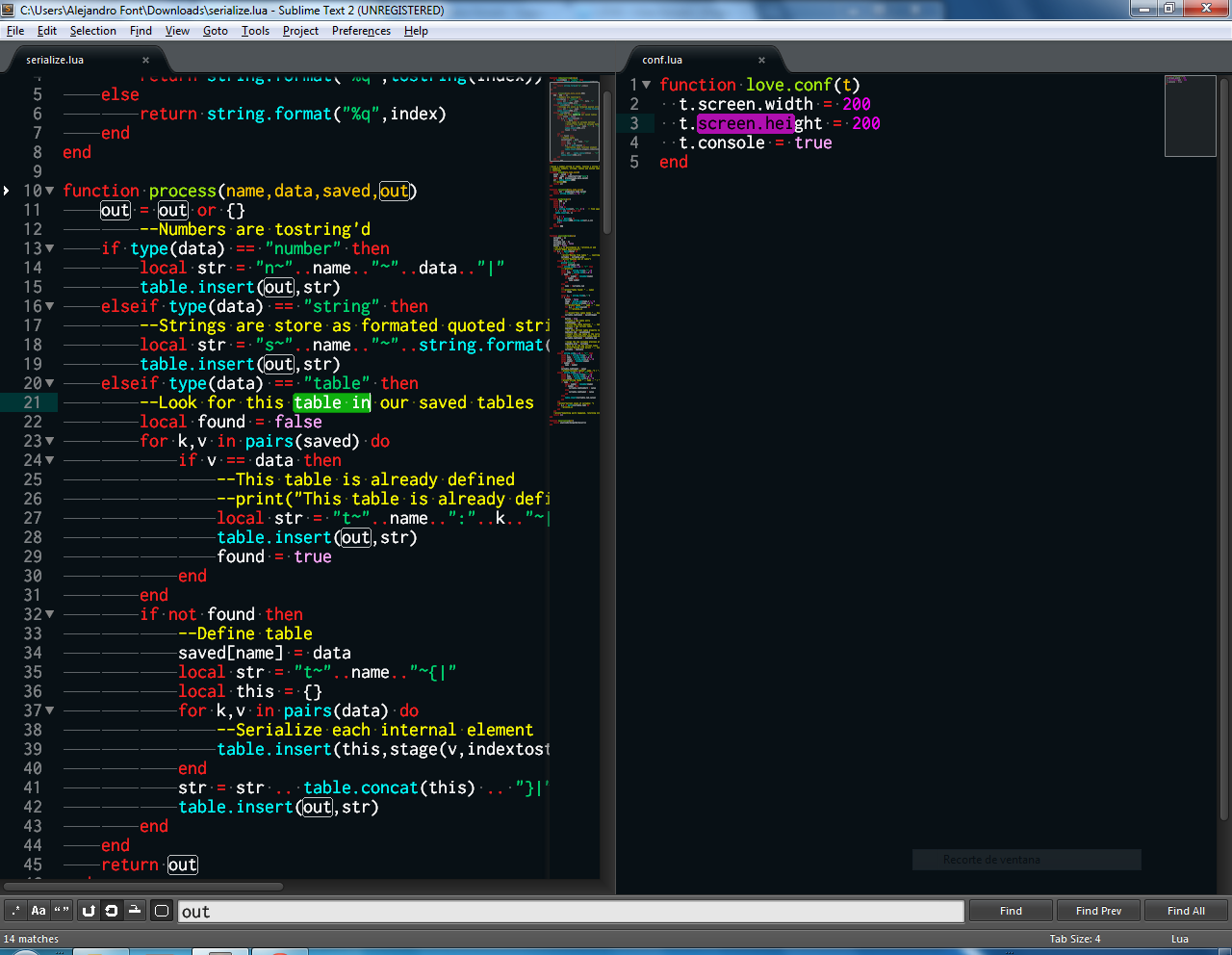Viewport: 1232px width, 955px height.
Task: Open the Goto menu
Action: [216, 31]
